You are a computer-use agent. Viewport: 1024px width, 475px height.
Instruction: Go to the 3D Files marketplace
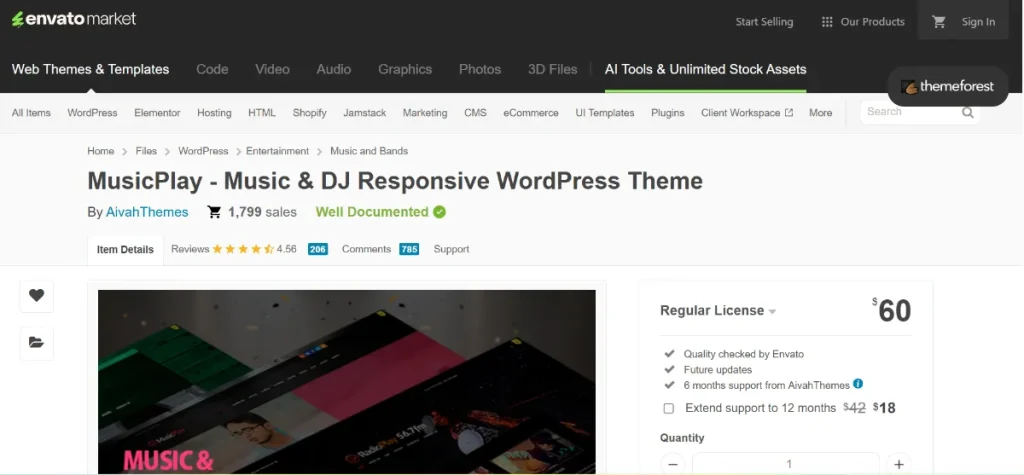click(x=552, y=69)
